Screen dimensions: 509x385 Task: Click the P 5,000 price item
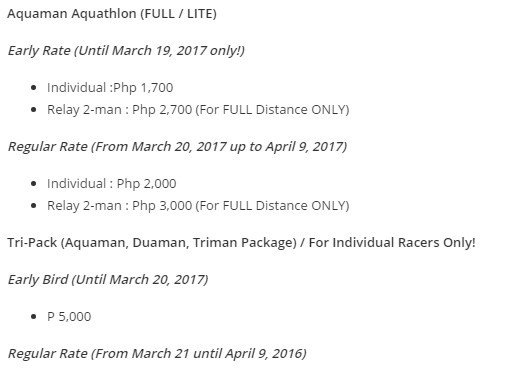point(69,317)
